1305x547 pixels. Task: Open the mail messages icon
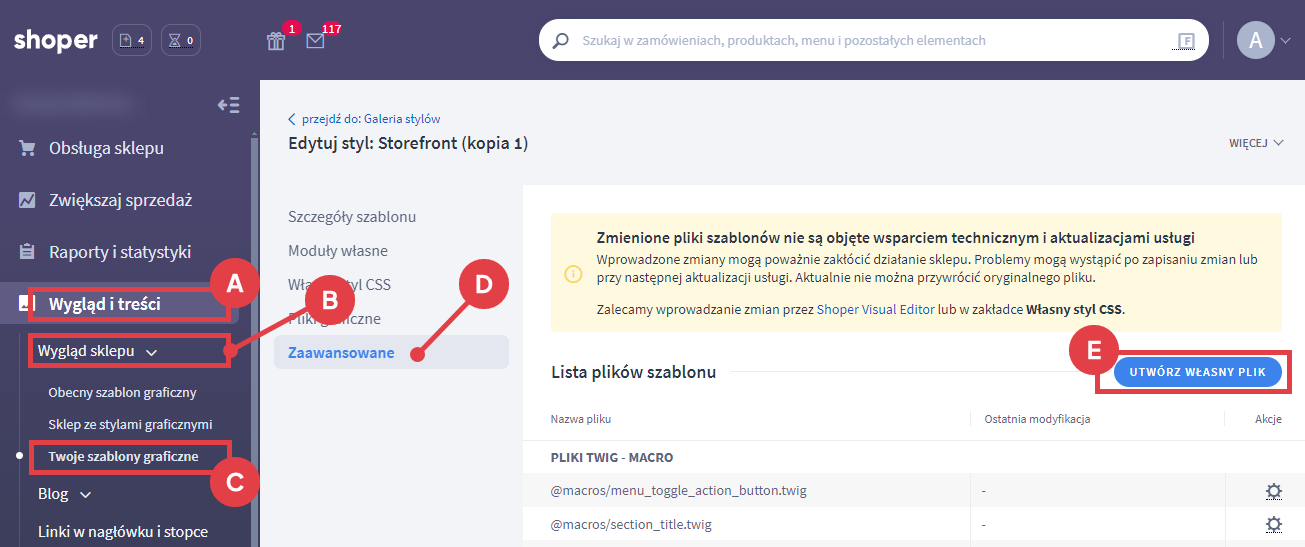tap(315, 41)
